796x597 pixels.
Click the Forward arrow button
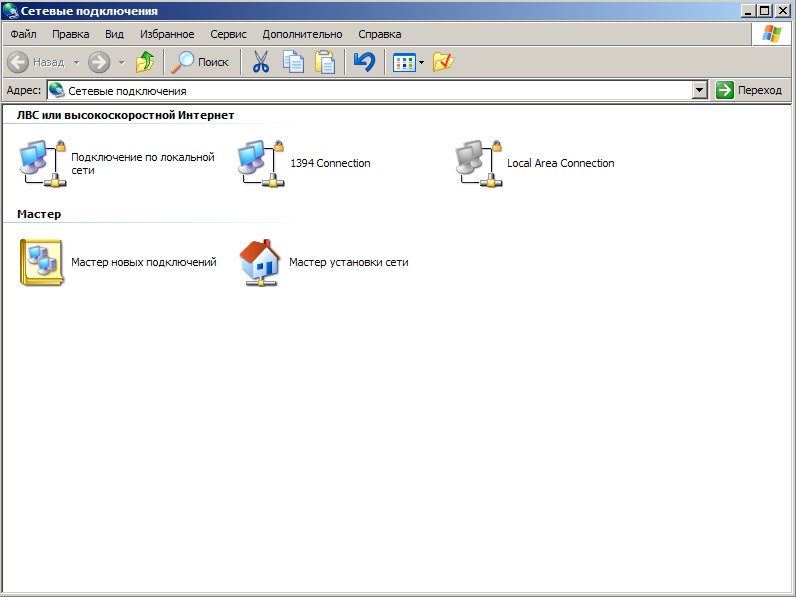pyautogui.click(x=99, y=62)
